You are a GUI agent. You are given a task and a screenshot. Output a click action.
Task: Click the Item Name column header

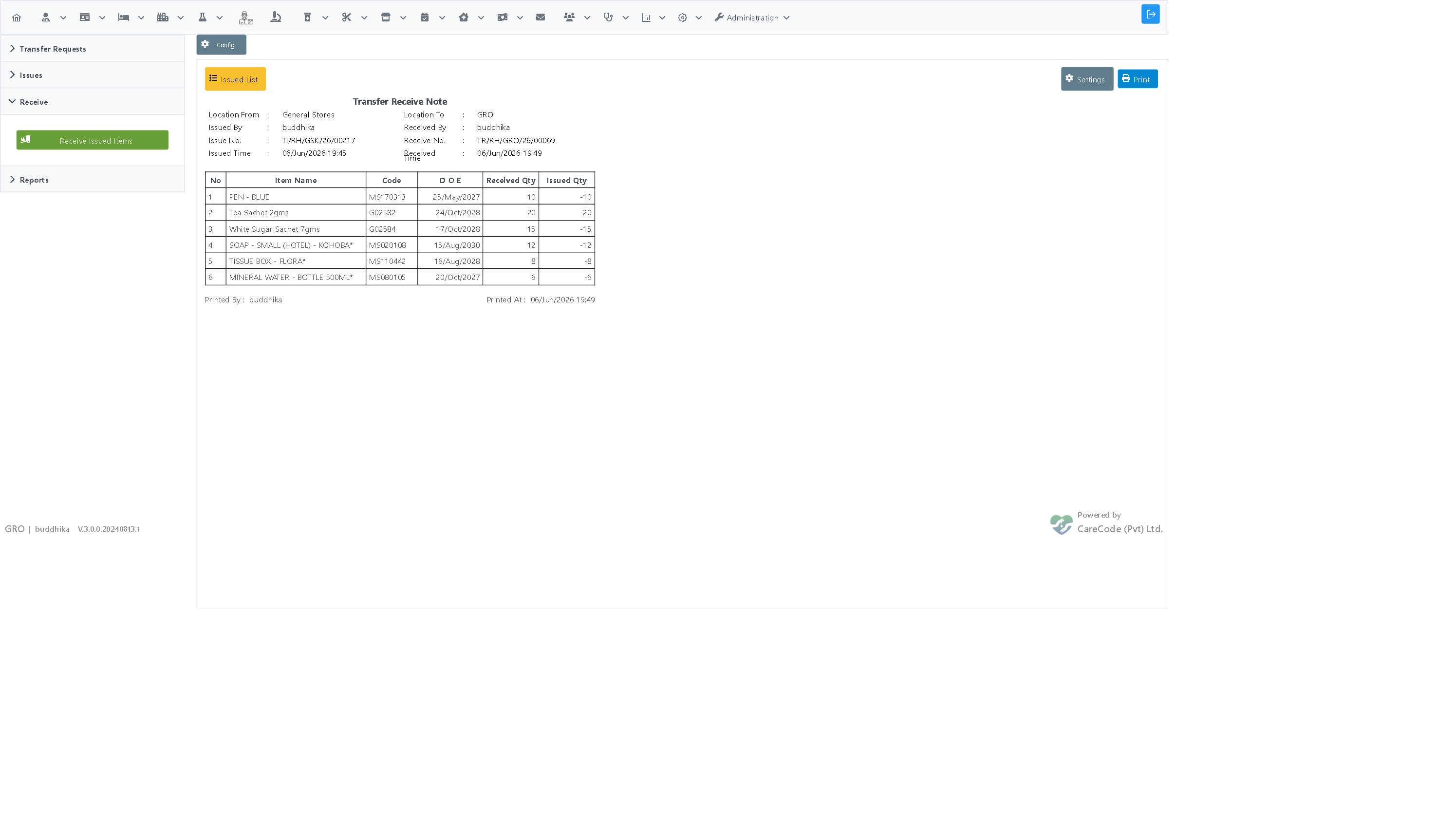click(296, 180)
